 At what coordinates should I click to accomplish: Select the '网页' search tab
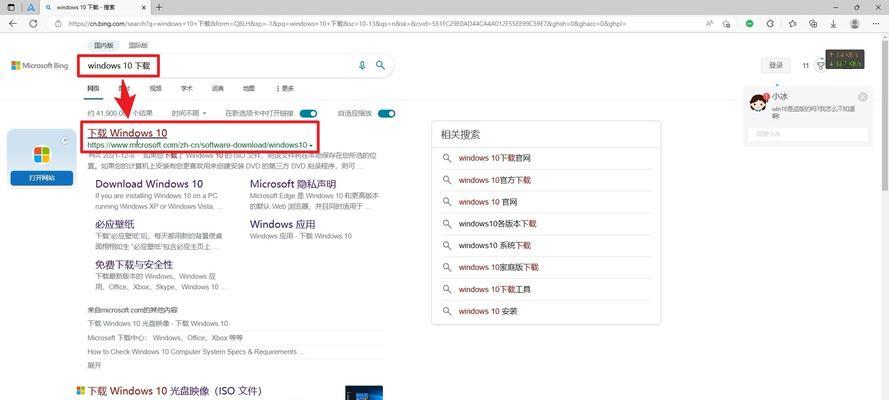point(93,88)
